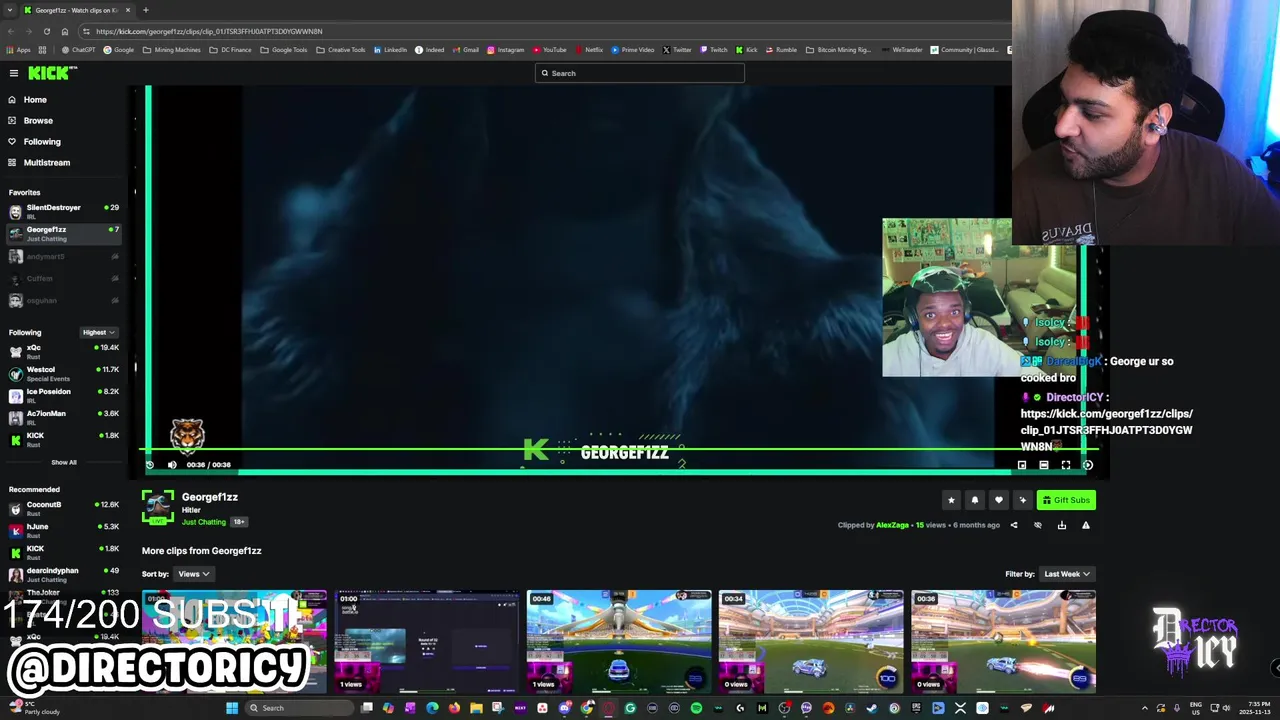Open hJune recommended channel

click(x=64, y=530)
